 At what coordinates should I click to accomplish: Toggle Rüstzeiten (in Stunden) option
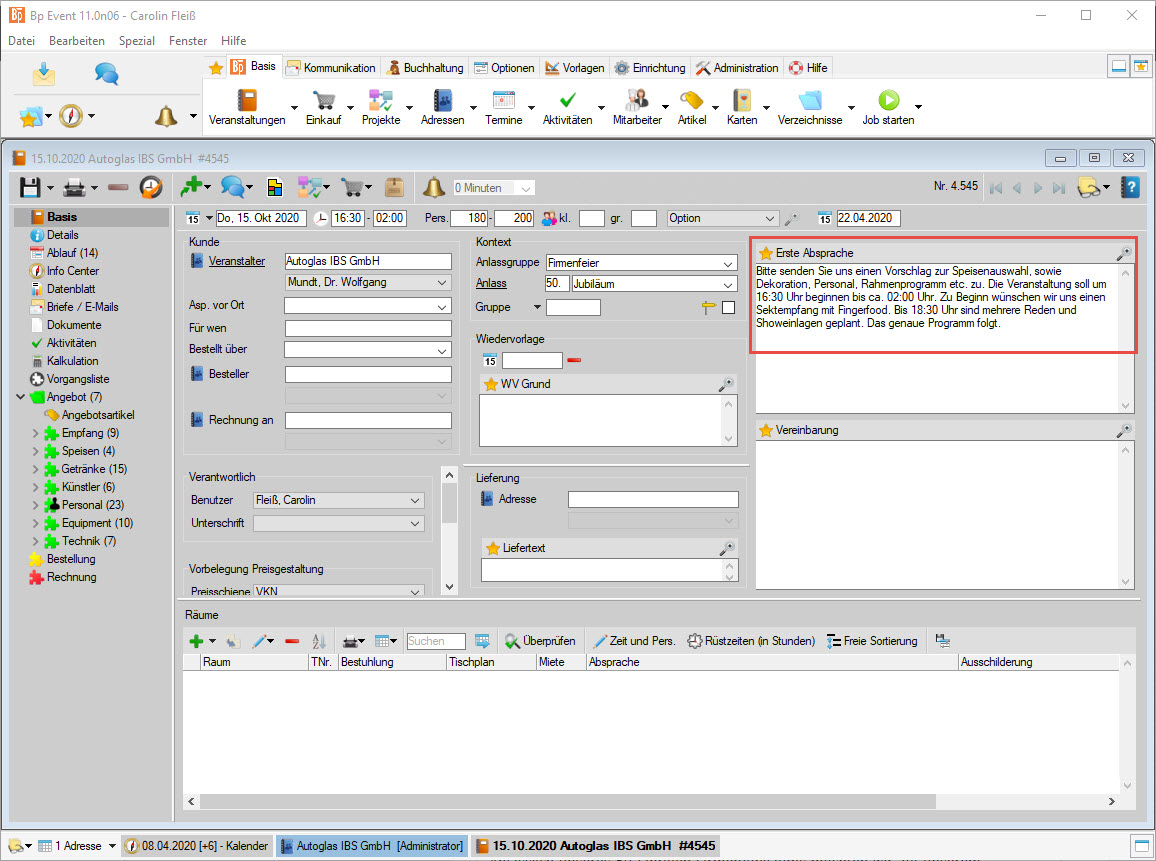click(x=752, y=641)
